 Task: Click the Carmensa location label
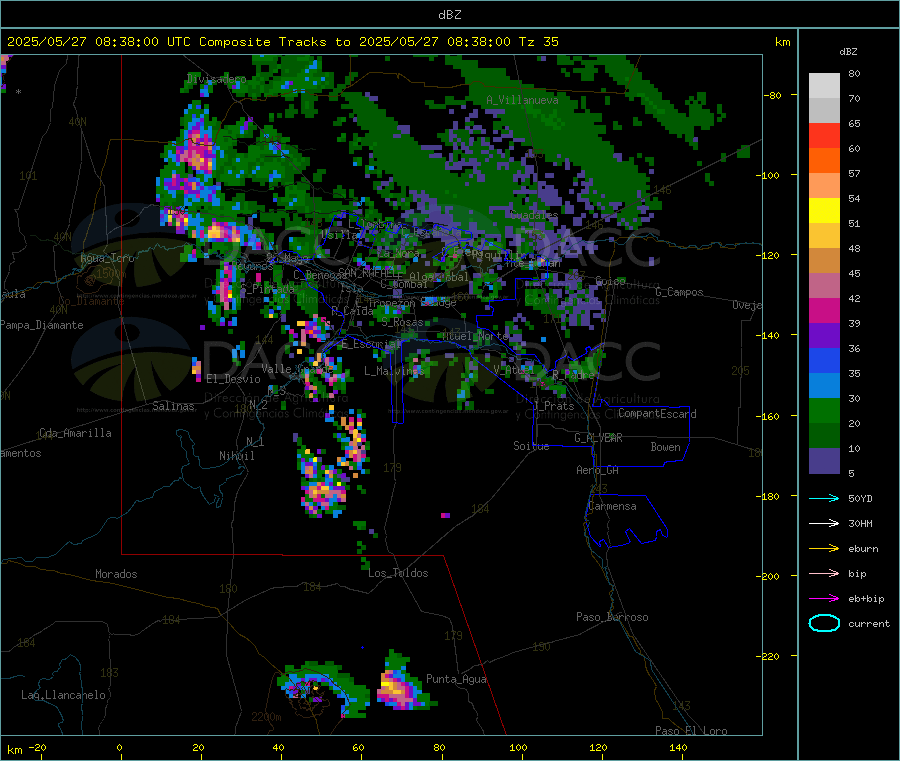[612, 506]
